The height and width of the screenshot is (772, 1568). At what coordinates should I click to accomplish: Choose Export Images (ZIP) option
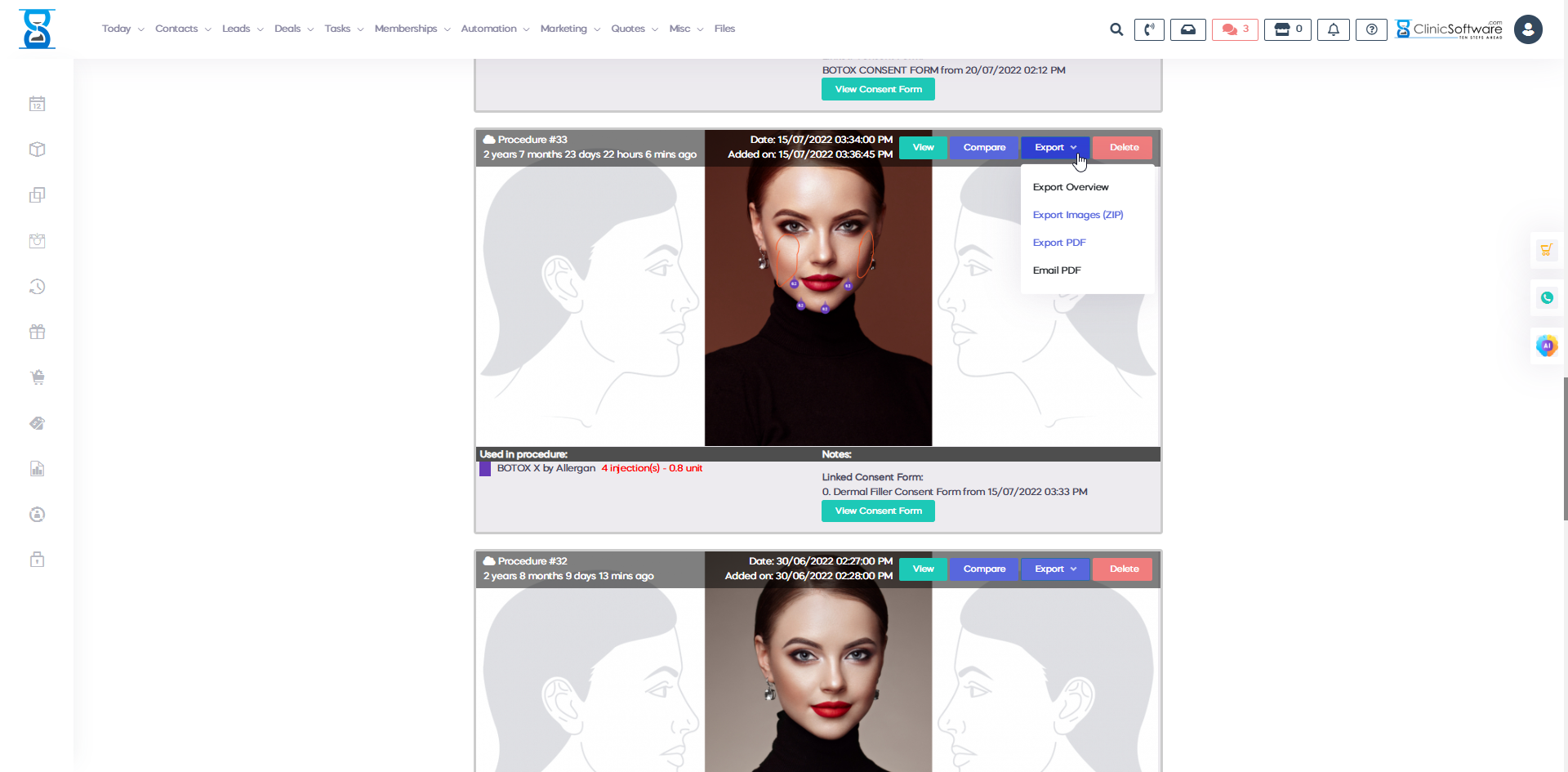[1078, 214]
